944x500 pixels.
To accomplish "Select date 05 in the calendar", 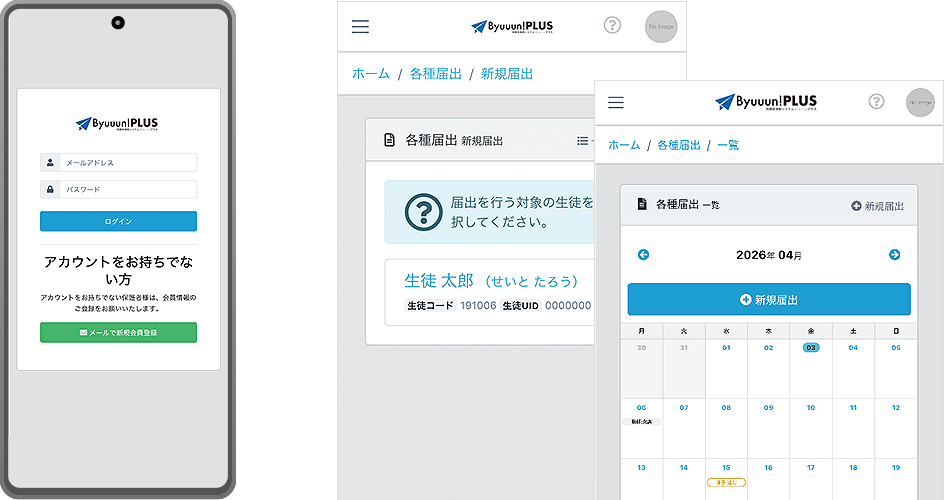I will tap(896, 348).
